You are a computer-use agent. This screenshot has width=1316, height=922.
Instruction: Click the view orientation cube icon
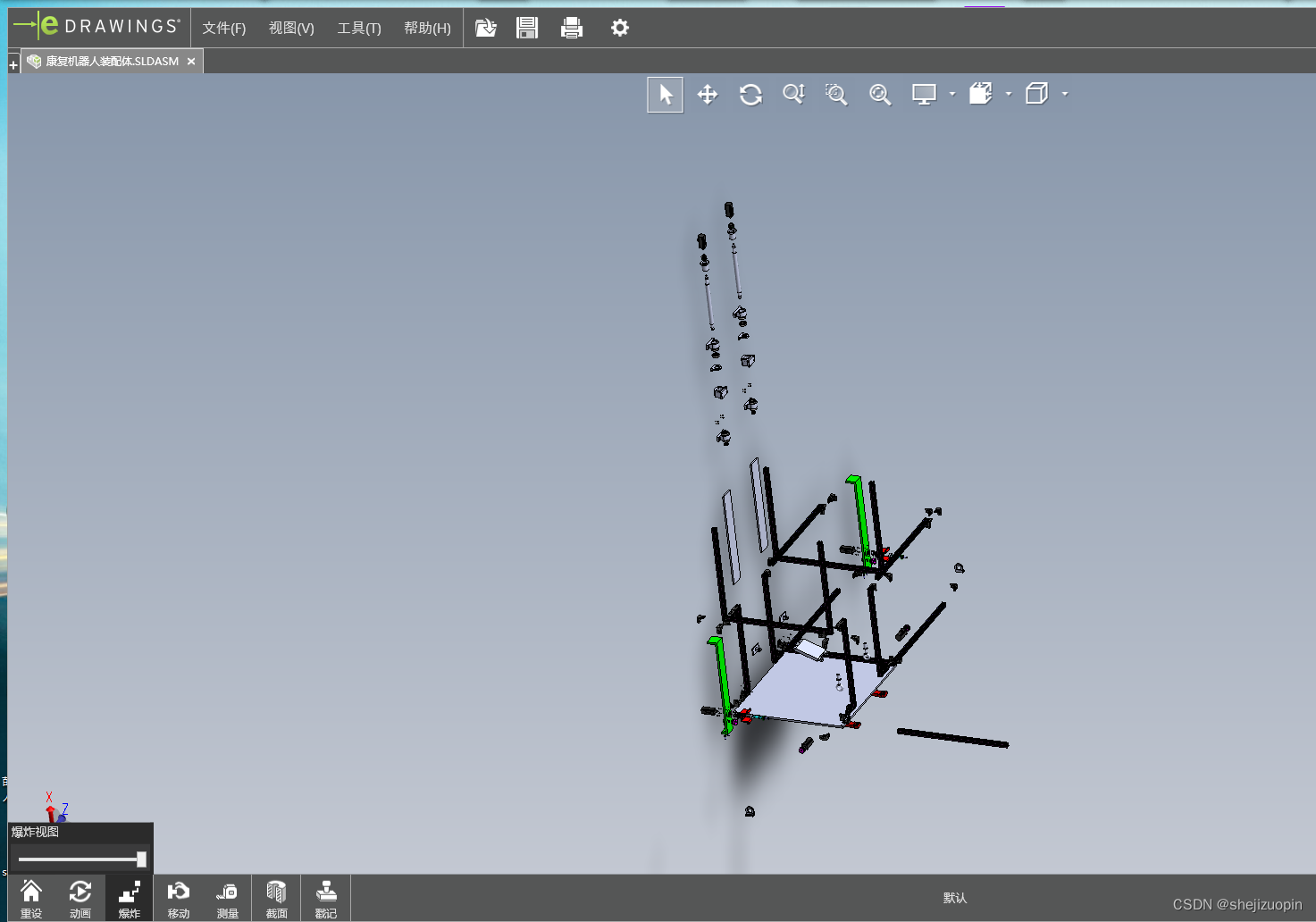pos(981,94)
